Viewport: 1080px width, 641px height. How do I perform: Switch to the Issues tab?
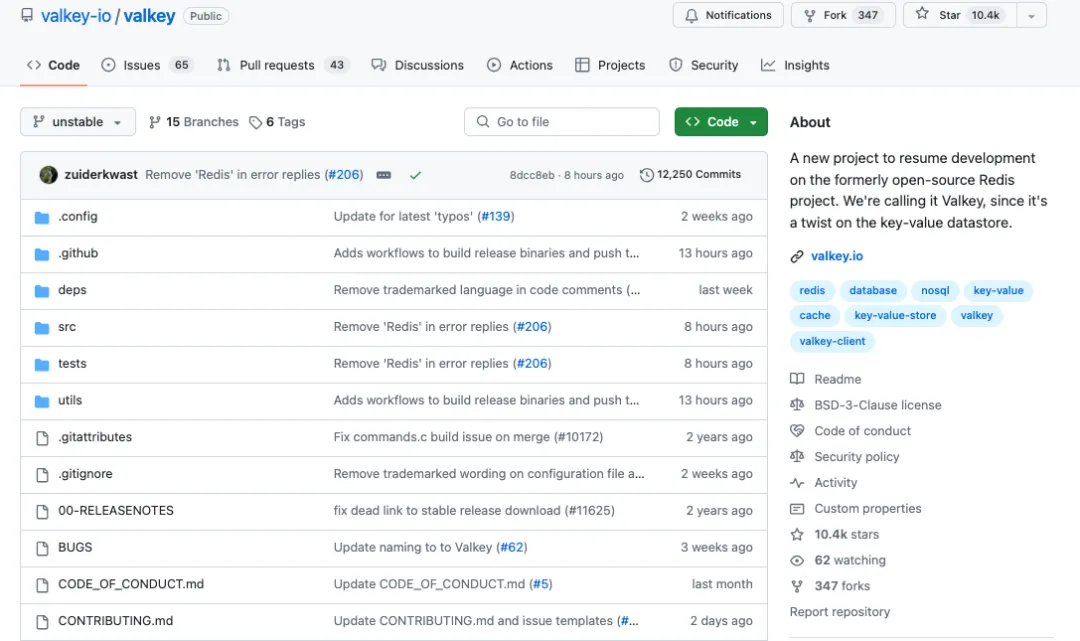click(141, 65)
